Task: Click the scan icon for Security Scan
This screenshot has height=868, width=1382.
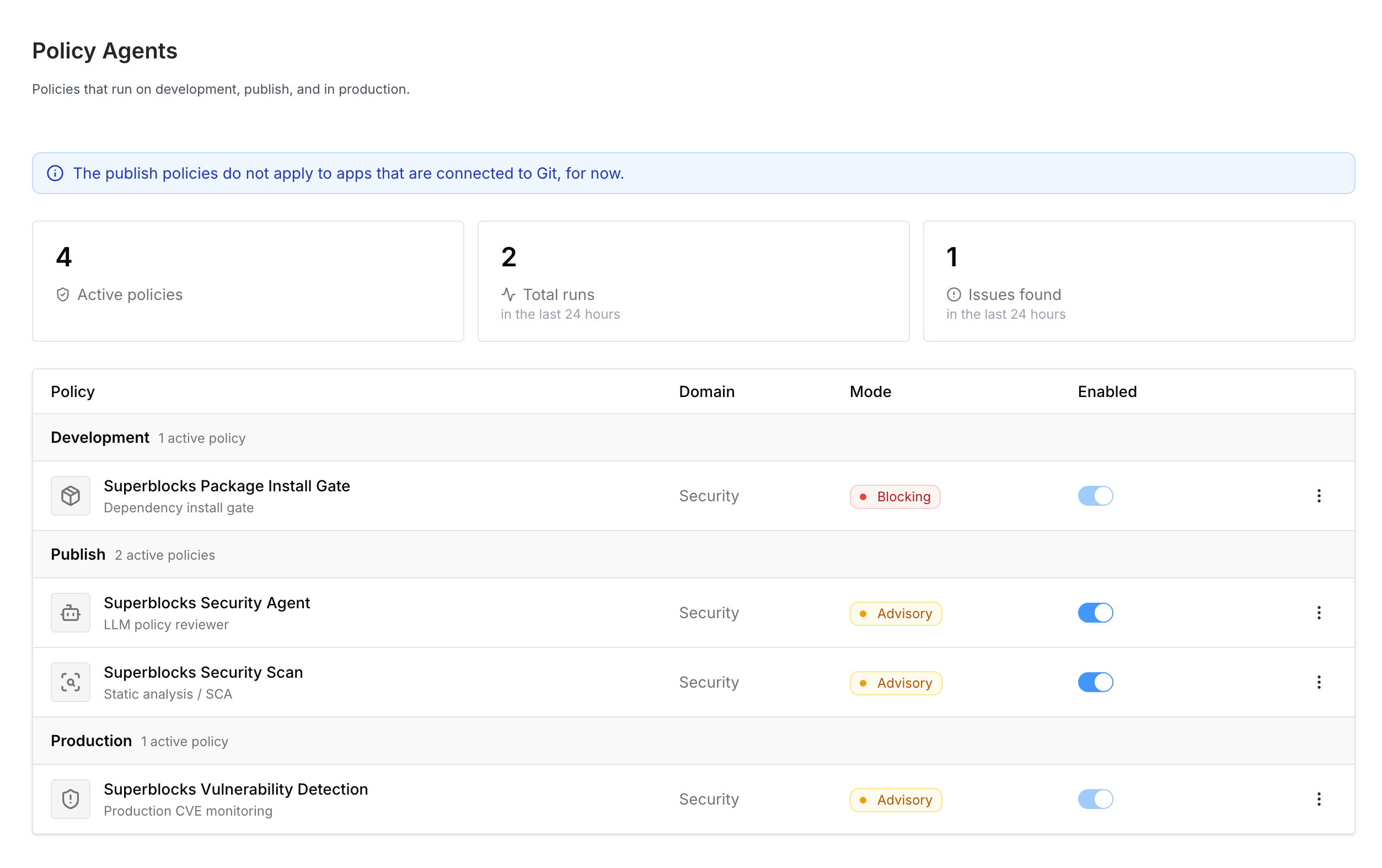Action: [x=71, y=682]
